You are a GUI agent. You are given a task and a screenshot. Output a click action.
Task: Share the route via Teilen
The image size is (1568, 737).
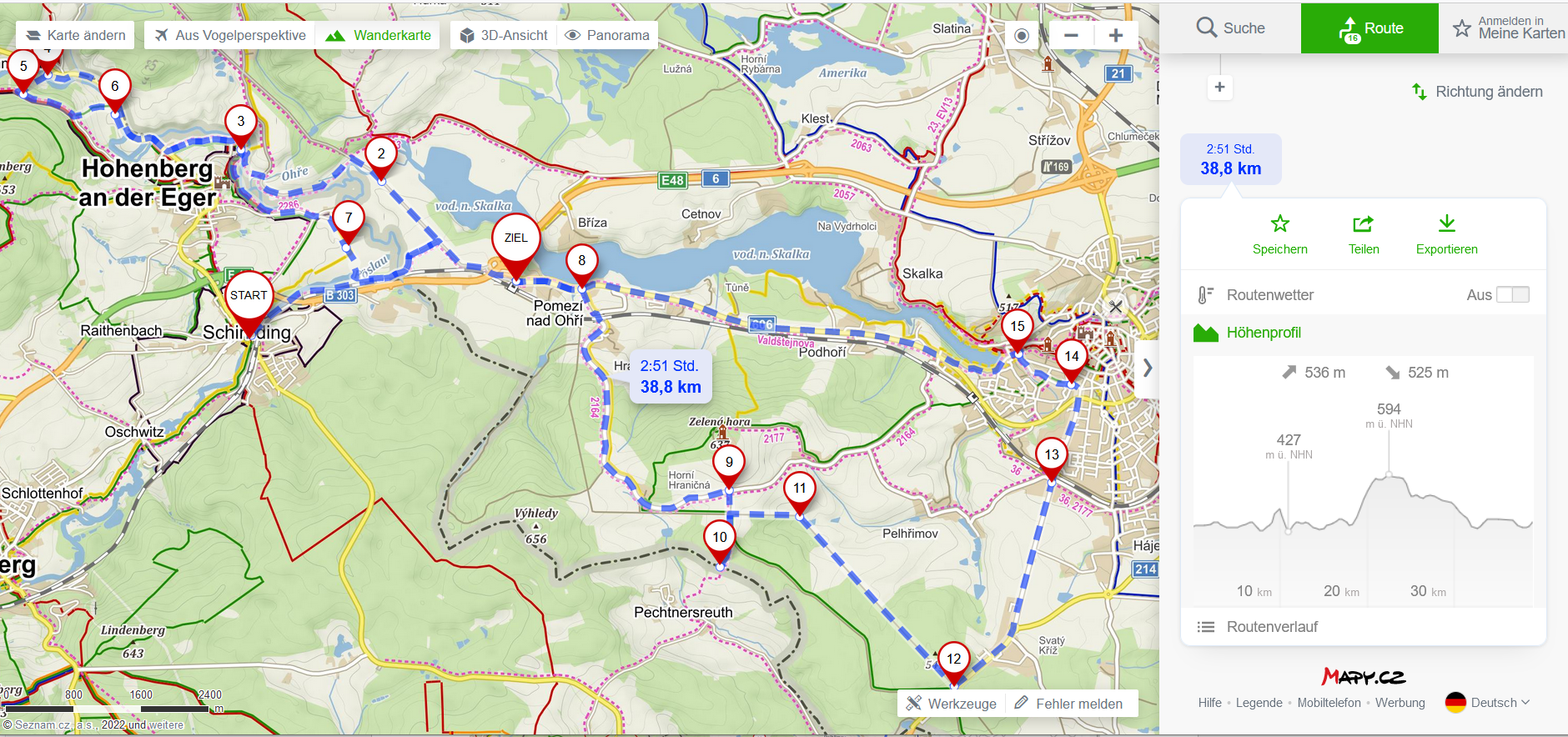click(x=1363, y=234)
